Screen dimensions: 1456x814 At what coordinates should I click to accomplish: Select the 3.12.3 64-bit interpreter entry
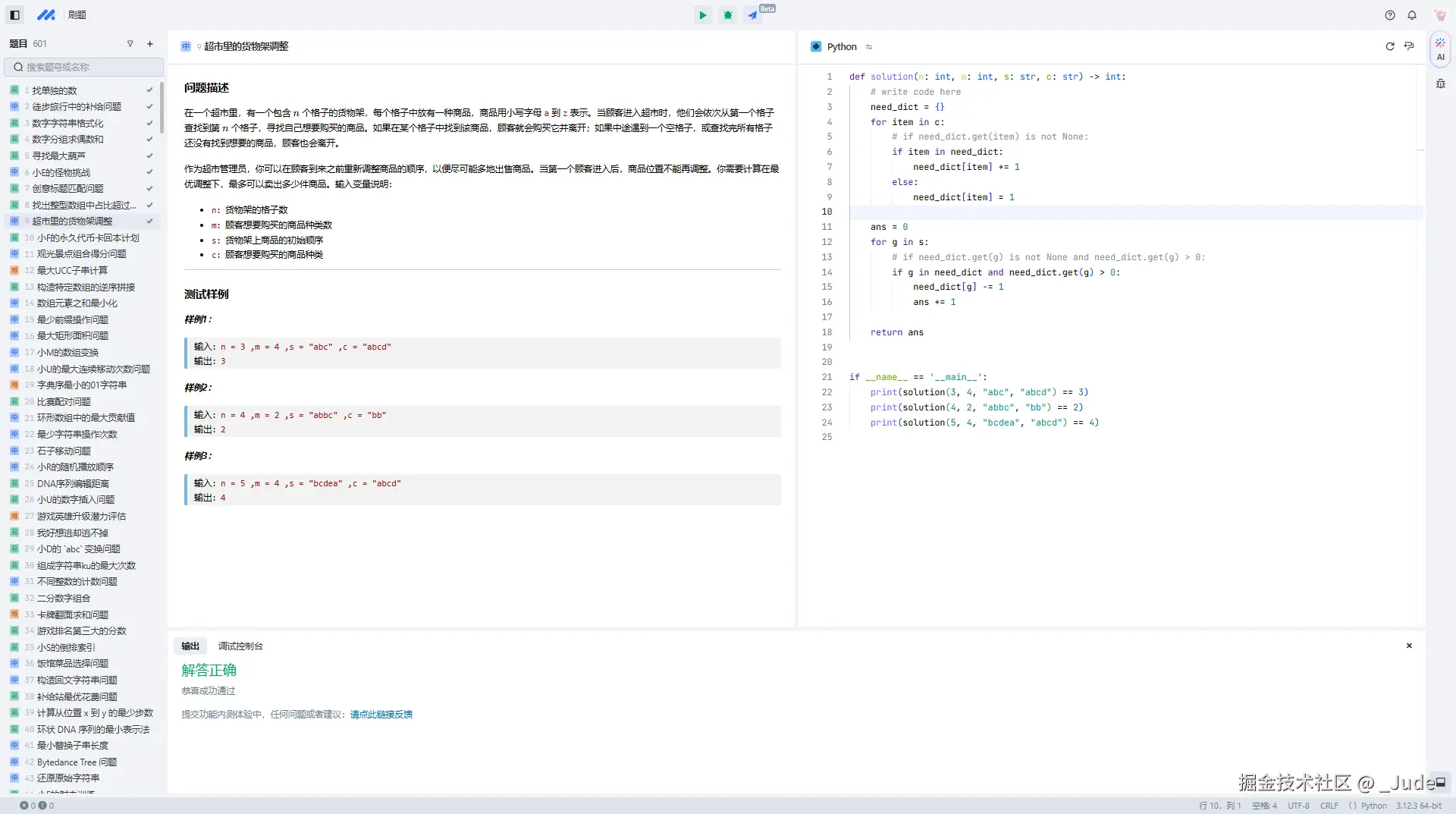1419,806
